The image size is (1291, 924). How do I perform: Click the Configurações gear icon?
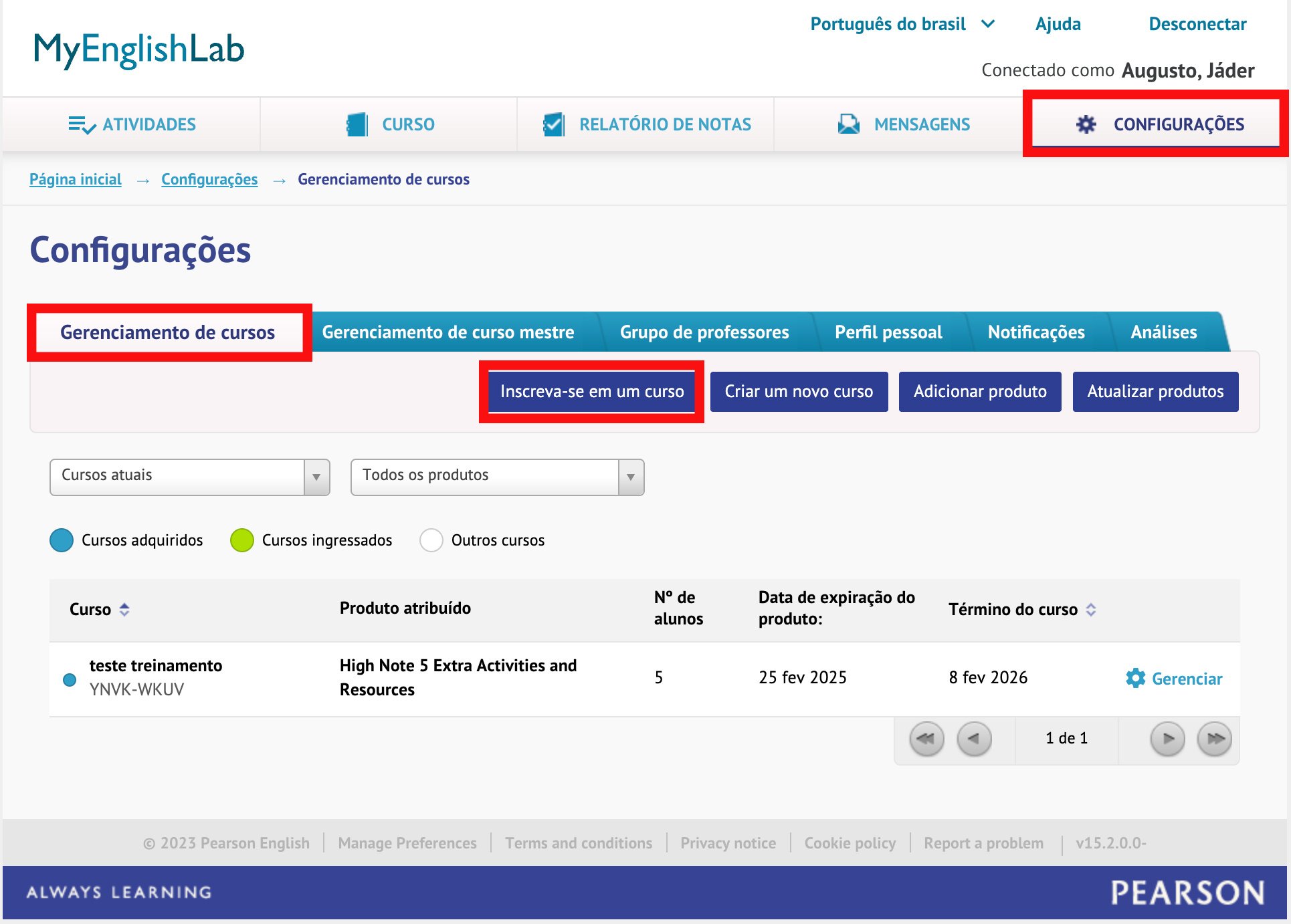coord(1086,124)
